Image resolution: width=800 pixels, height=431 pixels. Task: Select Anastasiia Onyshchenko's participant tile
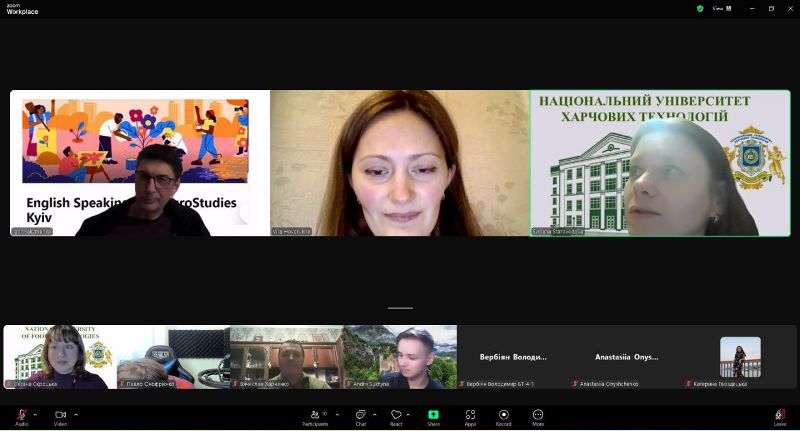click(x=627, y=357)
